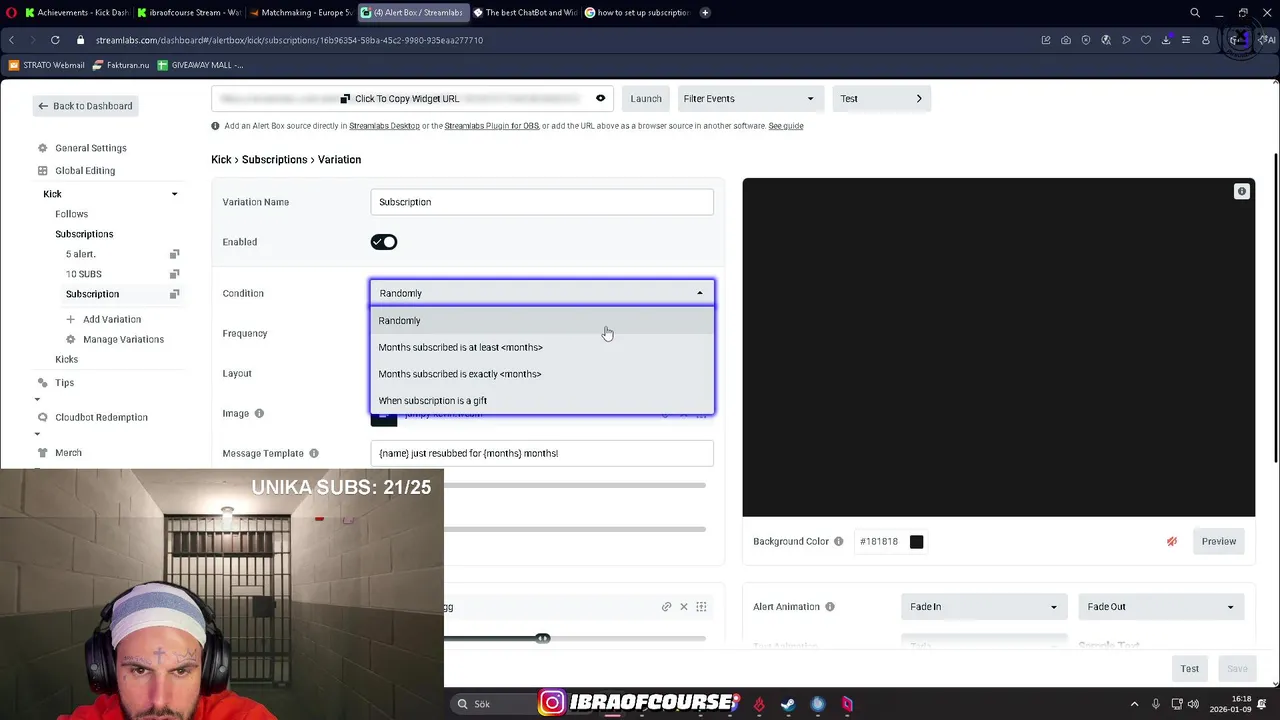The height and width of the screenshot is (720, 1280).
Task: Open the Opera AI assistant icon
Action: [1266, 40]
